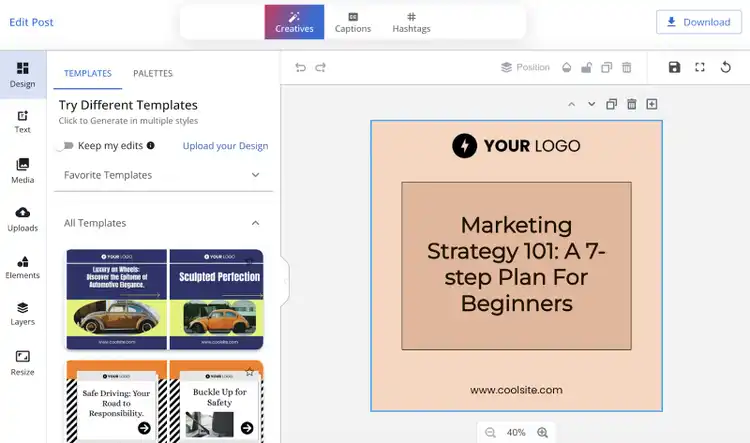The height and width of the screenshot is (443, 750).
Task: Switch to the Palettes tab
Action: (153, 73)
